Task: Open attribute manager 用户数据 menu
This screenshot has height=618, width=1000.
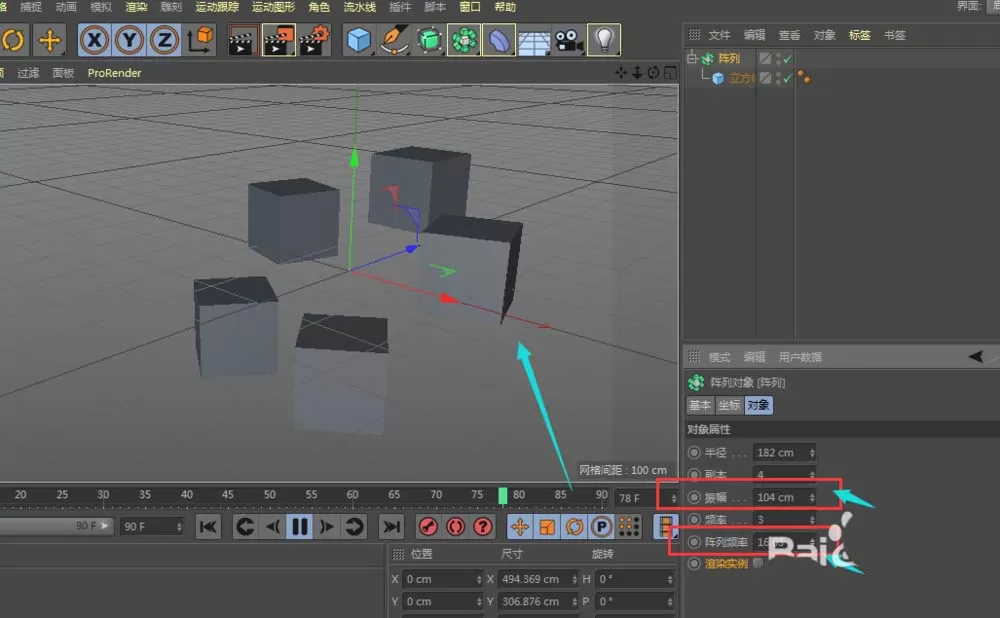Action: click(x=800, y=357)
